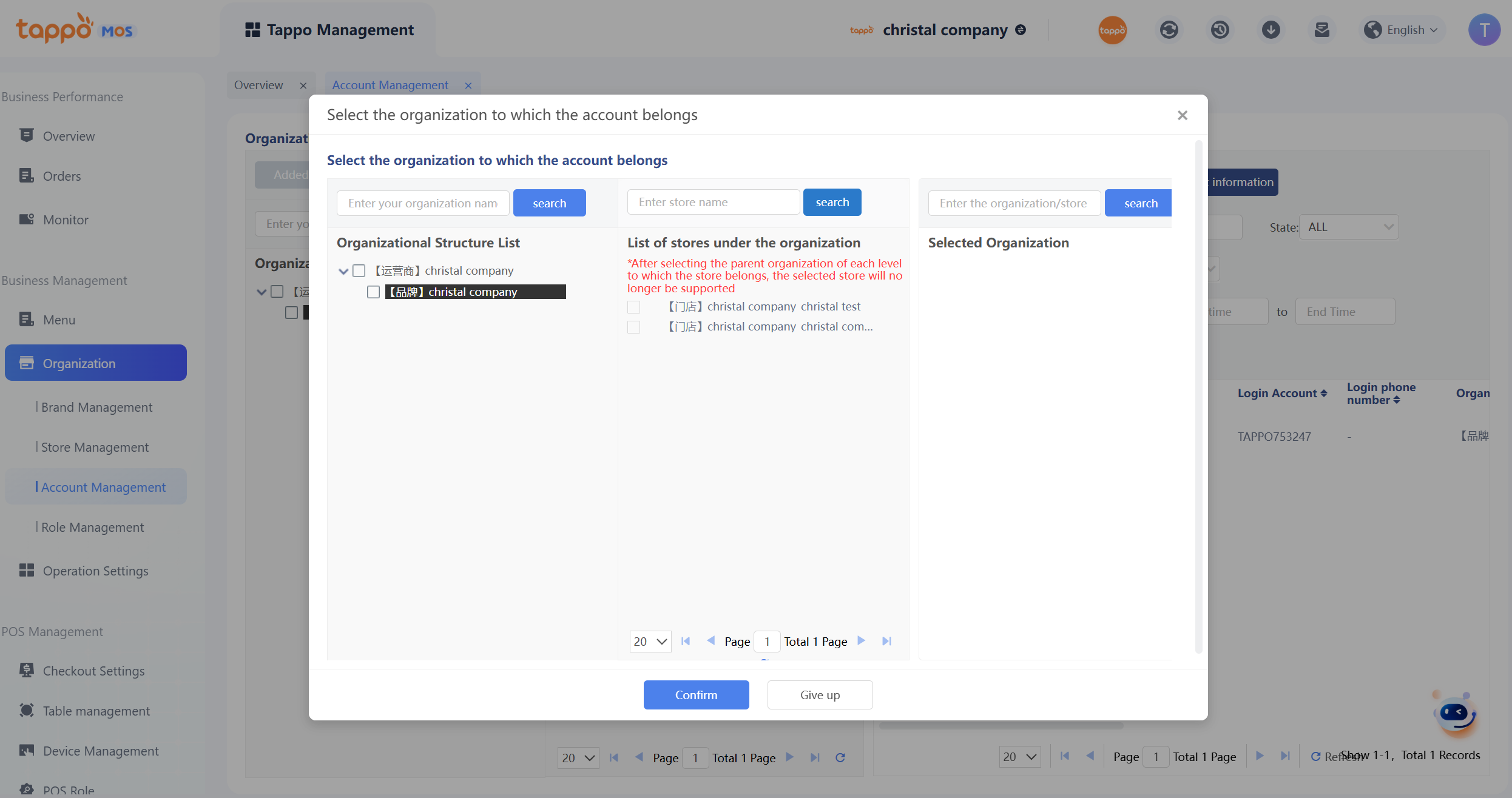The width and height of the screenshot is (1512, 798).
Task: Click the download arrow icon in header
Action: (x=1271, y=30)
